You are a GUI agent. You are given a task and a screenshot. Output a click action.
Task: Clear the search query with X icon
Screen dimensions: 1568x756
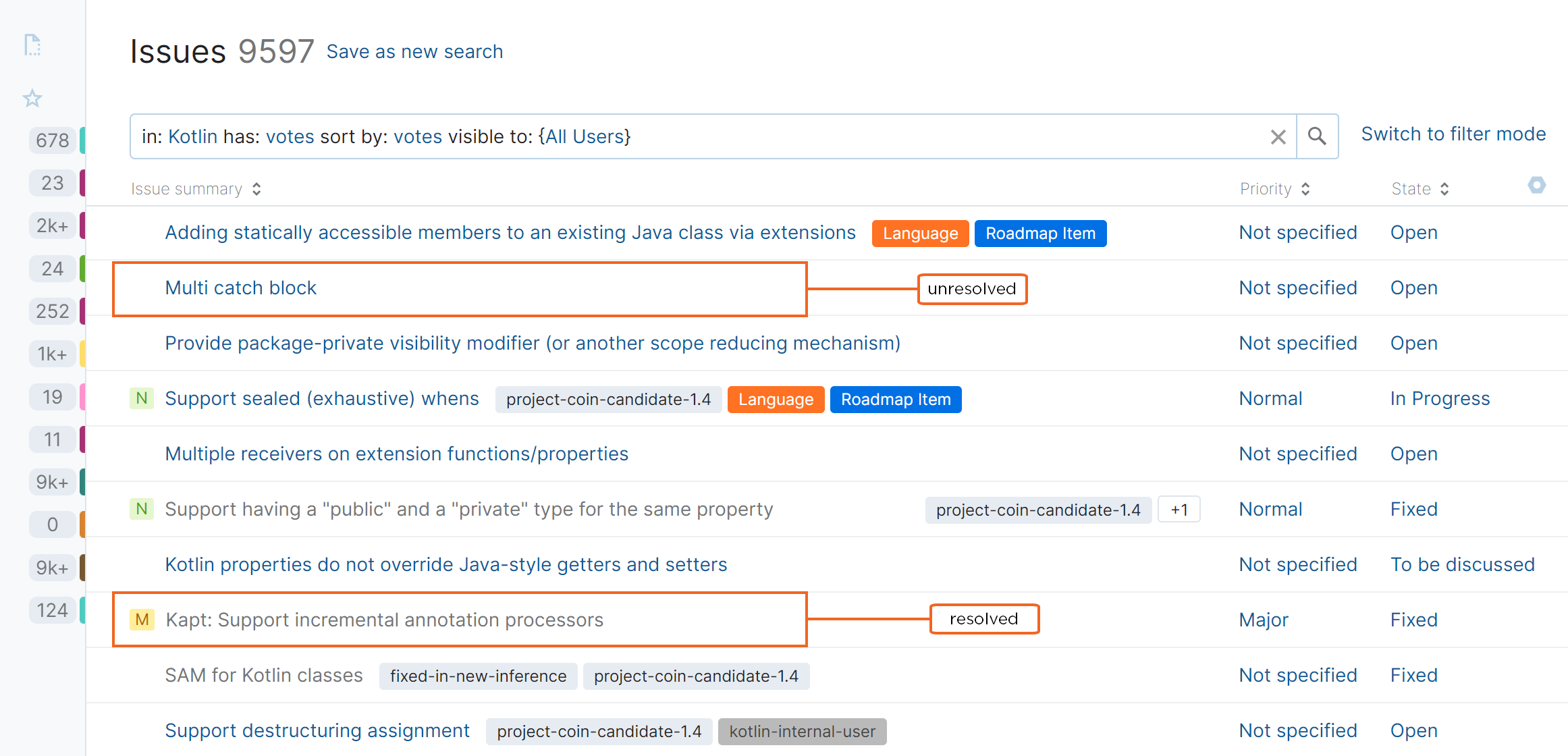point(1278,137)
